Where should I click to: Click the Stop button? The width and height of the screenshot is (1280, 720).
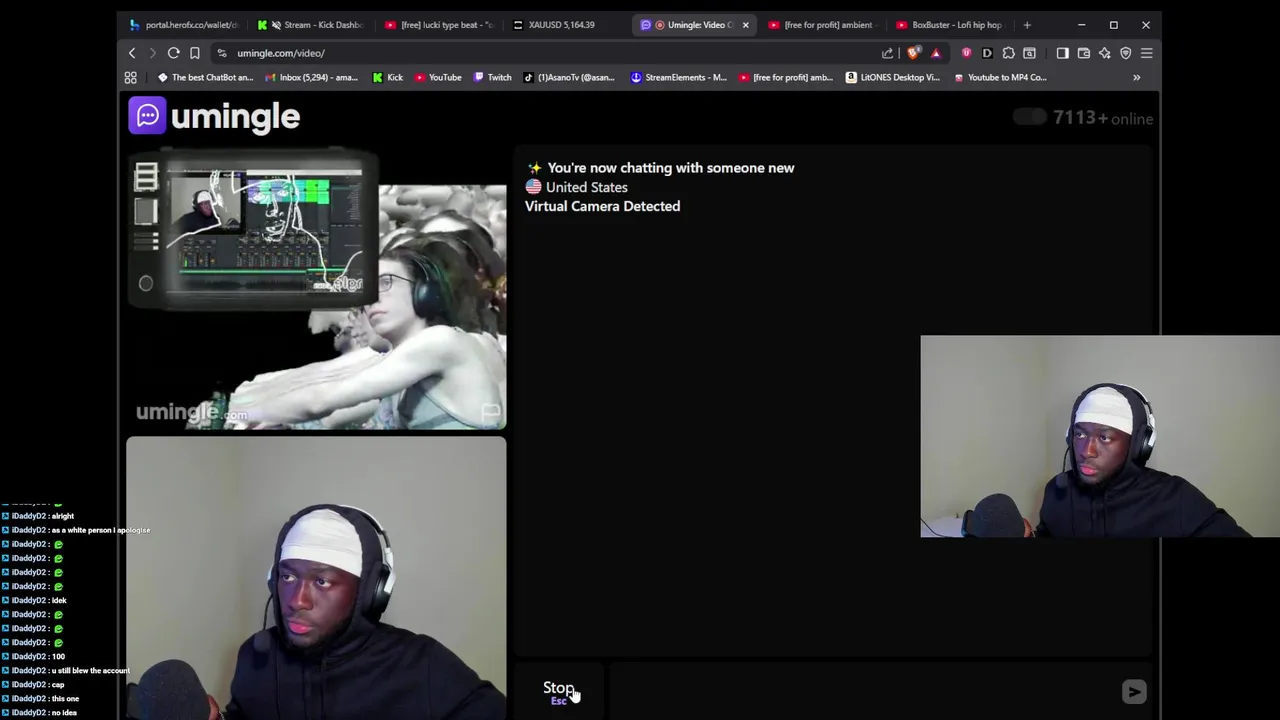[x=558, y=691]
